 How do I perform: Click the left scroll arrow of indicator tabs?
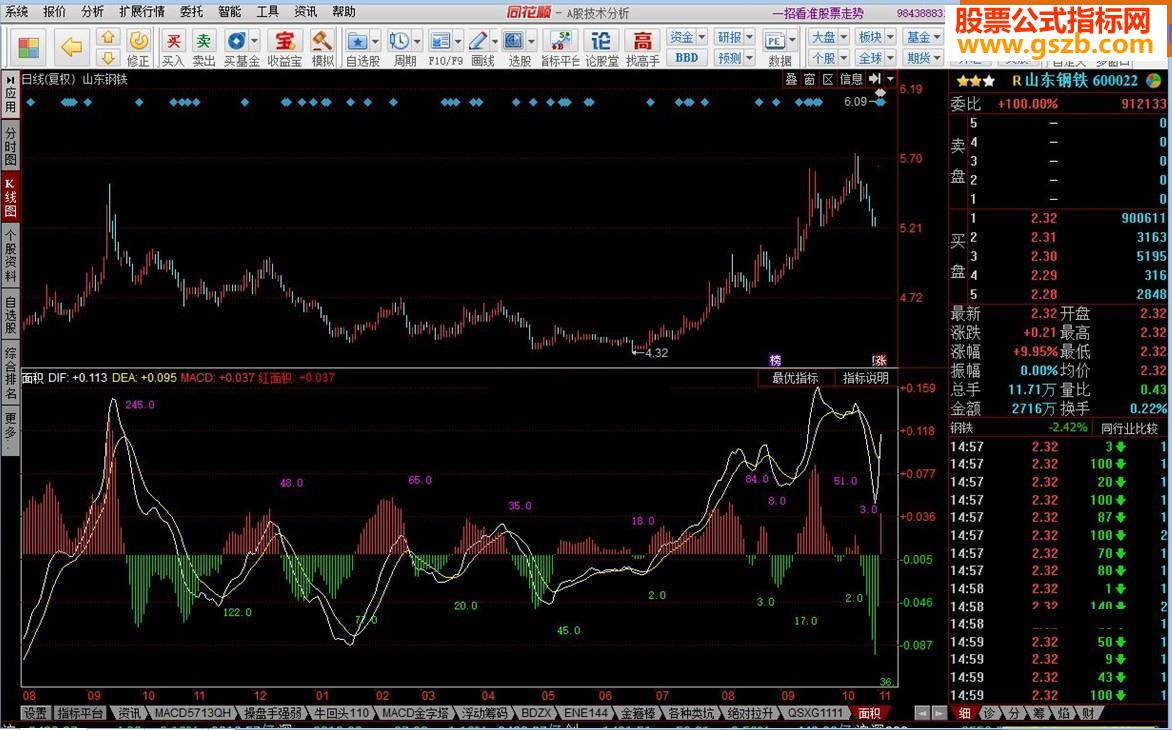(923, 714)
